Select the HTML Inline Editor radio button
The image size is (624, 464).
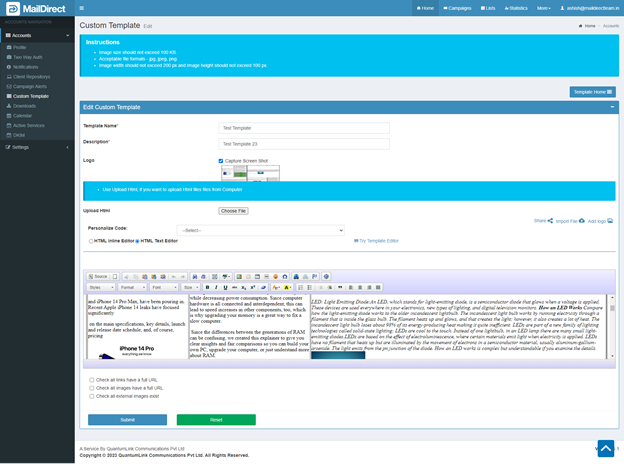[92, 241]
